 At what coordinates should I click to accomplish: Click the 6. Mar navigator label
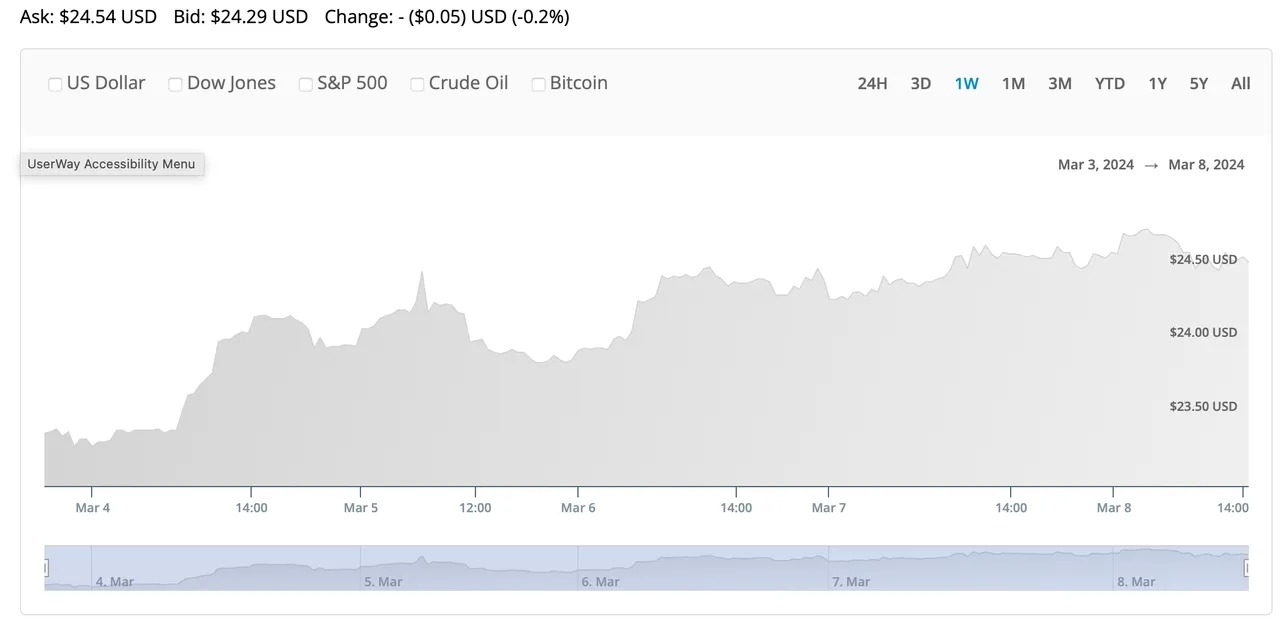click(601, 582)
